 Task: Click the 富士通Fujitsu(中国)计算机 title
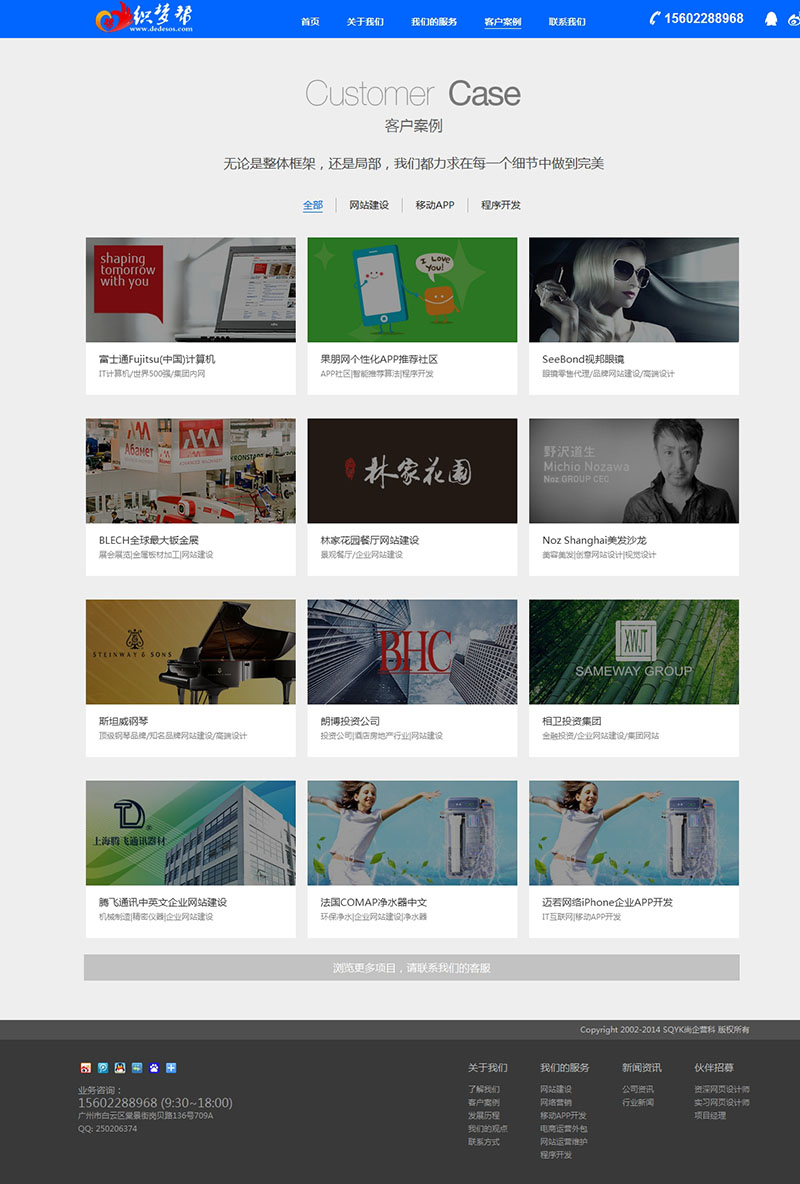157,359
